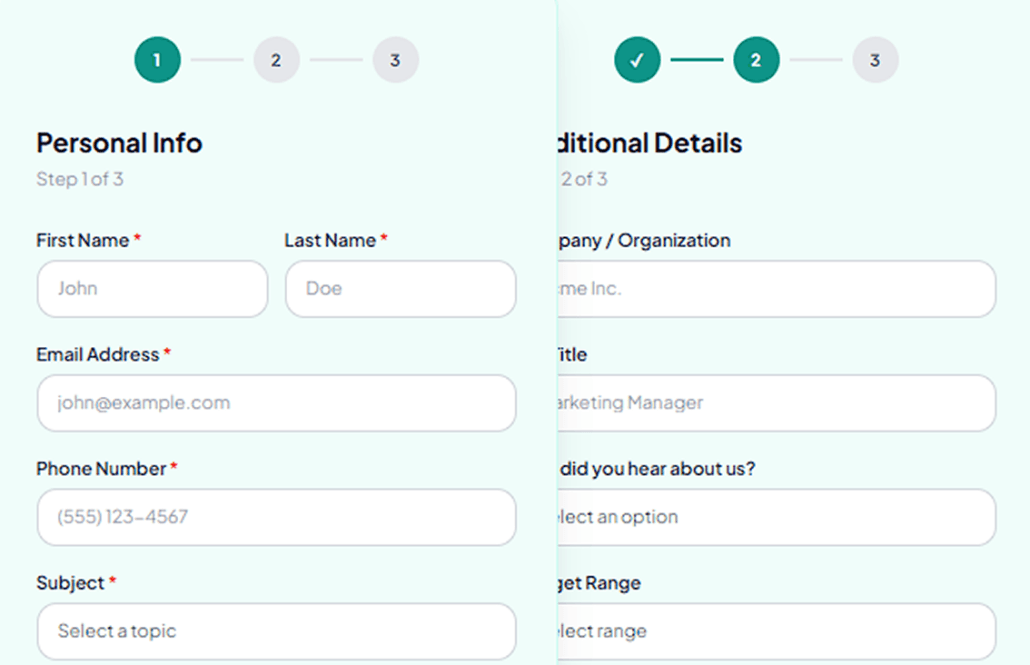1030x665 pixels.
Task: Focus the Last Name field
Action: [401, 289]
